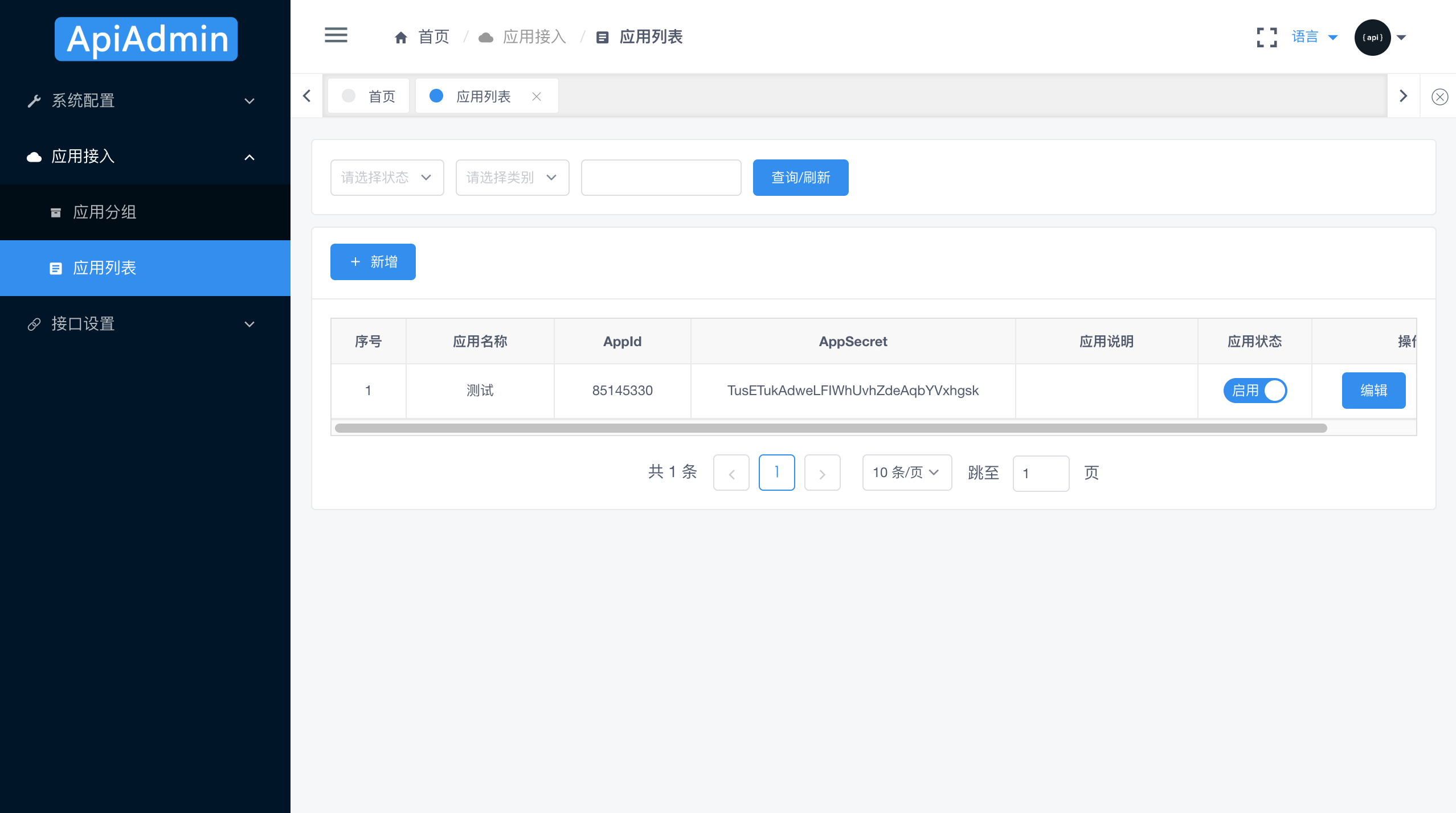Click the 应用状态 column header
This screenshot has height=813, width=1456.
pos(1255,342)
